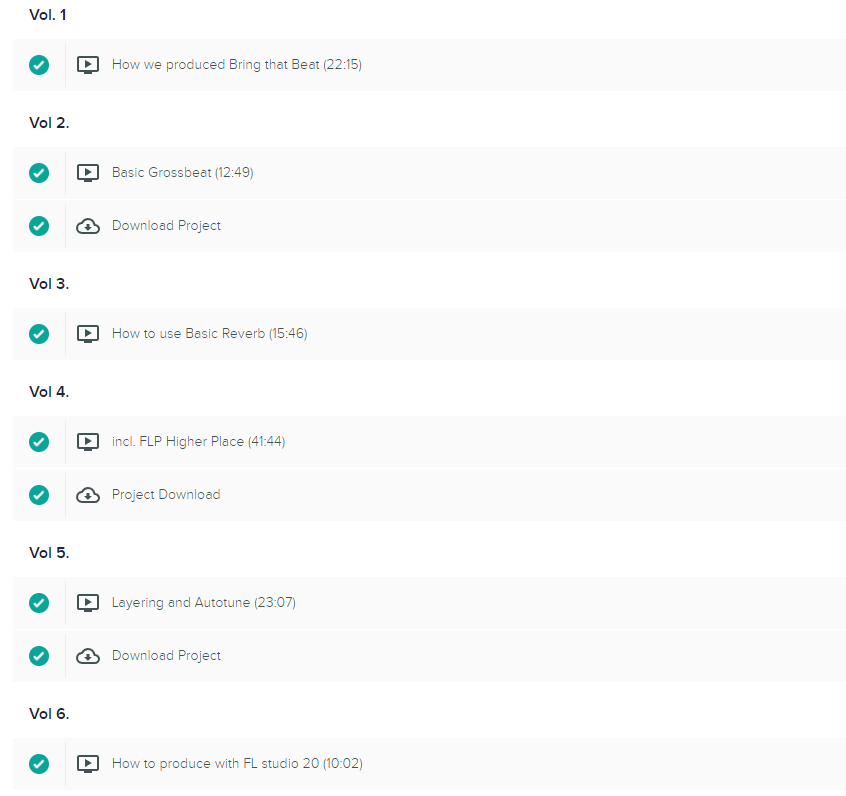Click cloud download icon under Layering and Autotune

pos(87,656)
